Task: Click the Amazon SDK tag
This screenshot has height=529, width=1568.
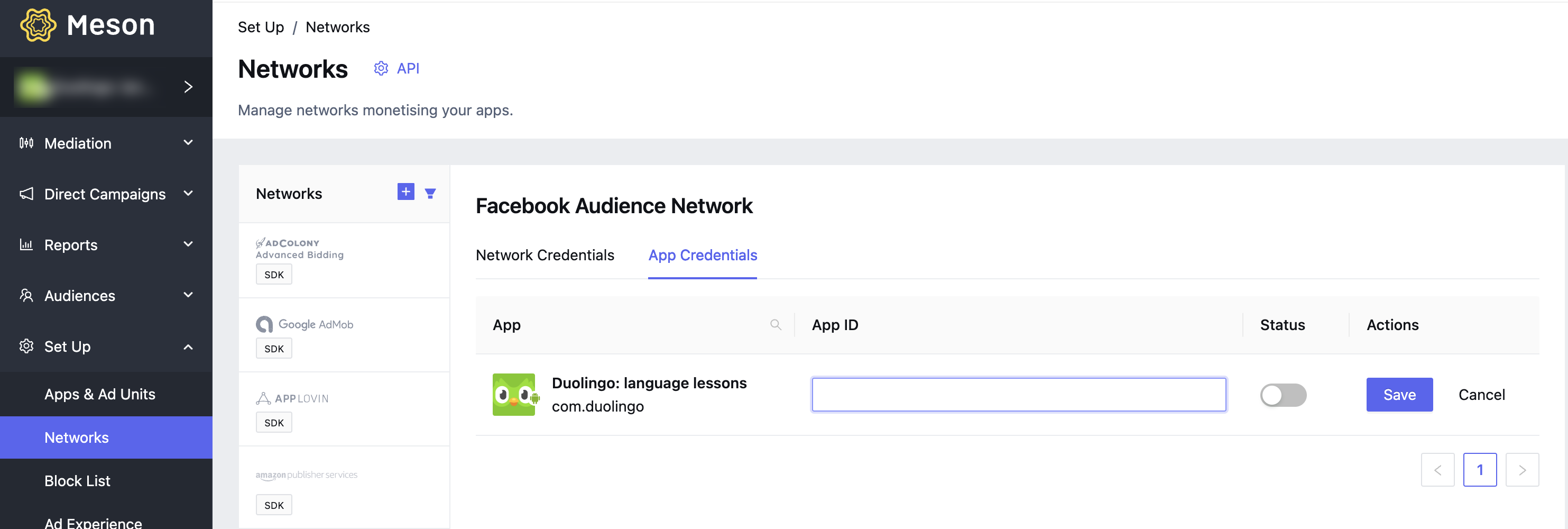Action: 274,505
